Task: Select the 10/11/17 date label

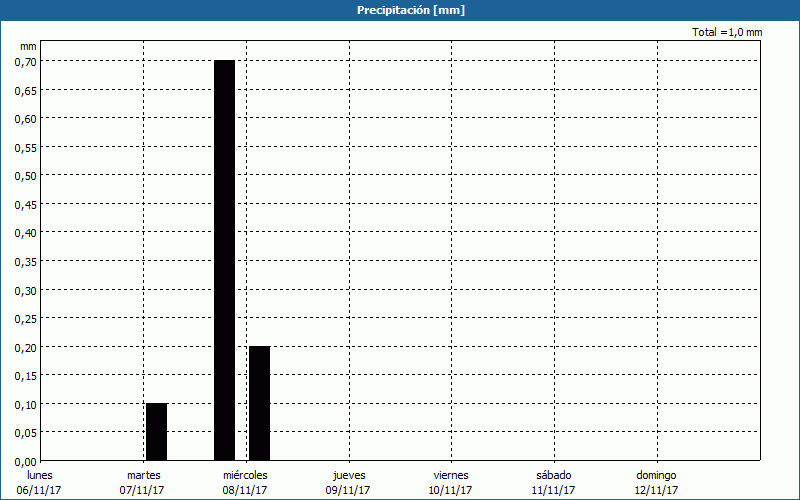Action: pos(451,490)
